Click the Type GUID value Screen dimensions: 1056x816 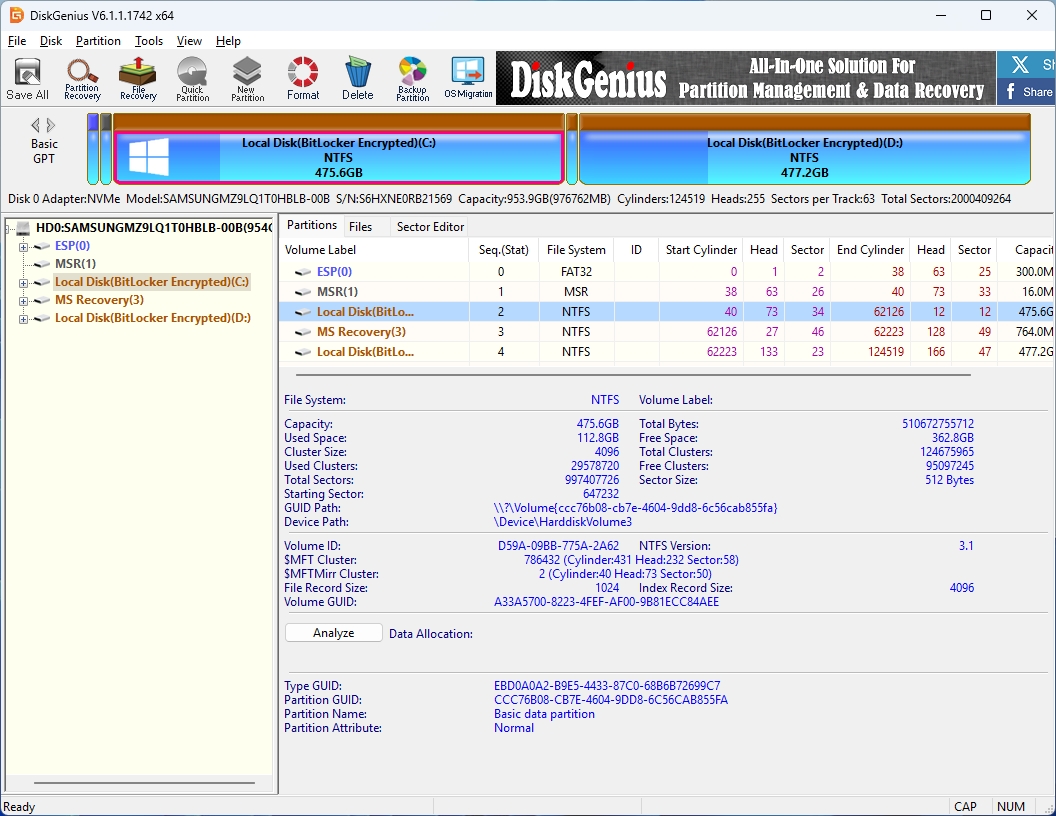coord(607,686)
